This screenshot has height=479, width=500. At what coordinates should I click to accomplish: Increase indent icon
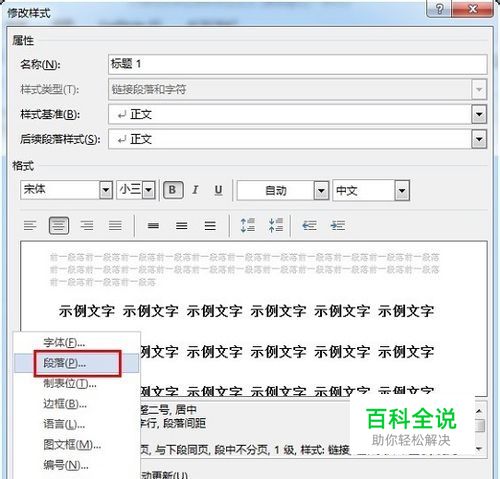point(338,226)
